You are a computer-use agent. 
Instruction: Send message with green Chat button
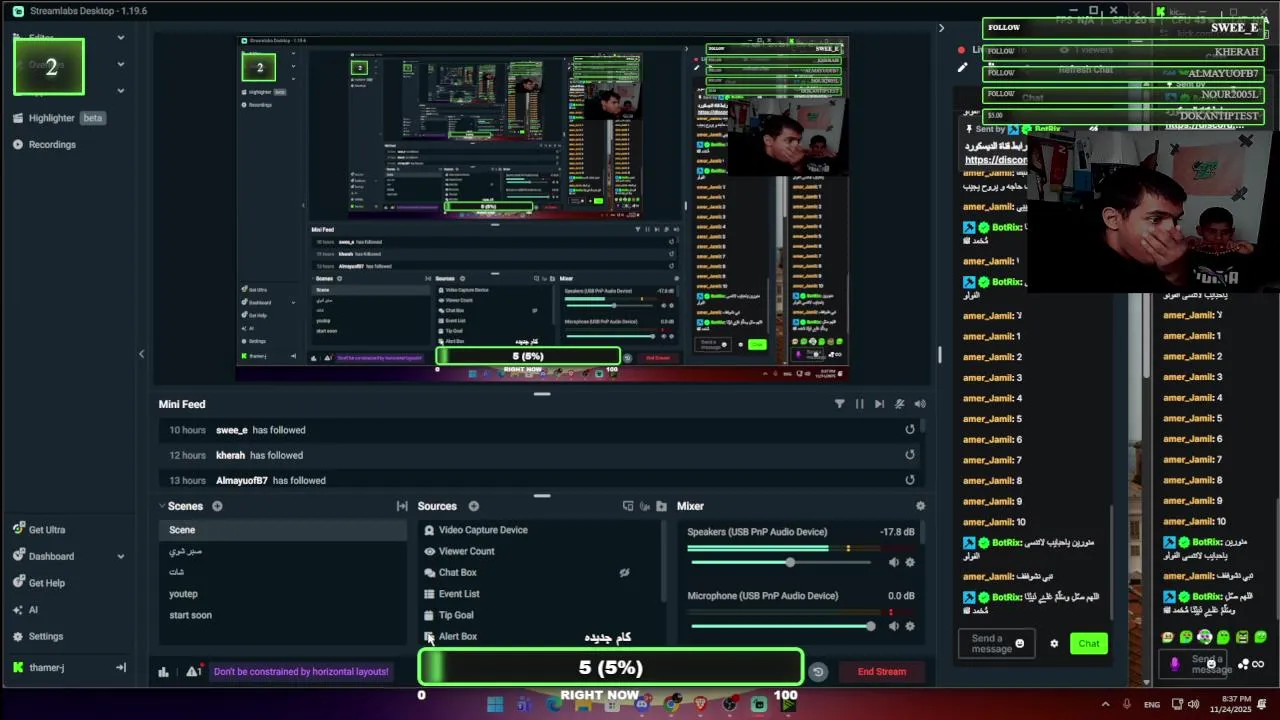click(x=1089, y=644)
